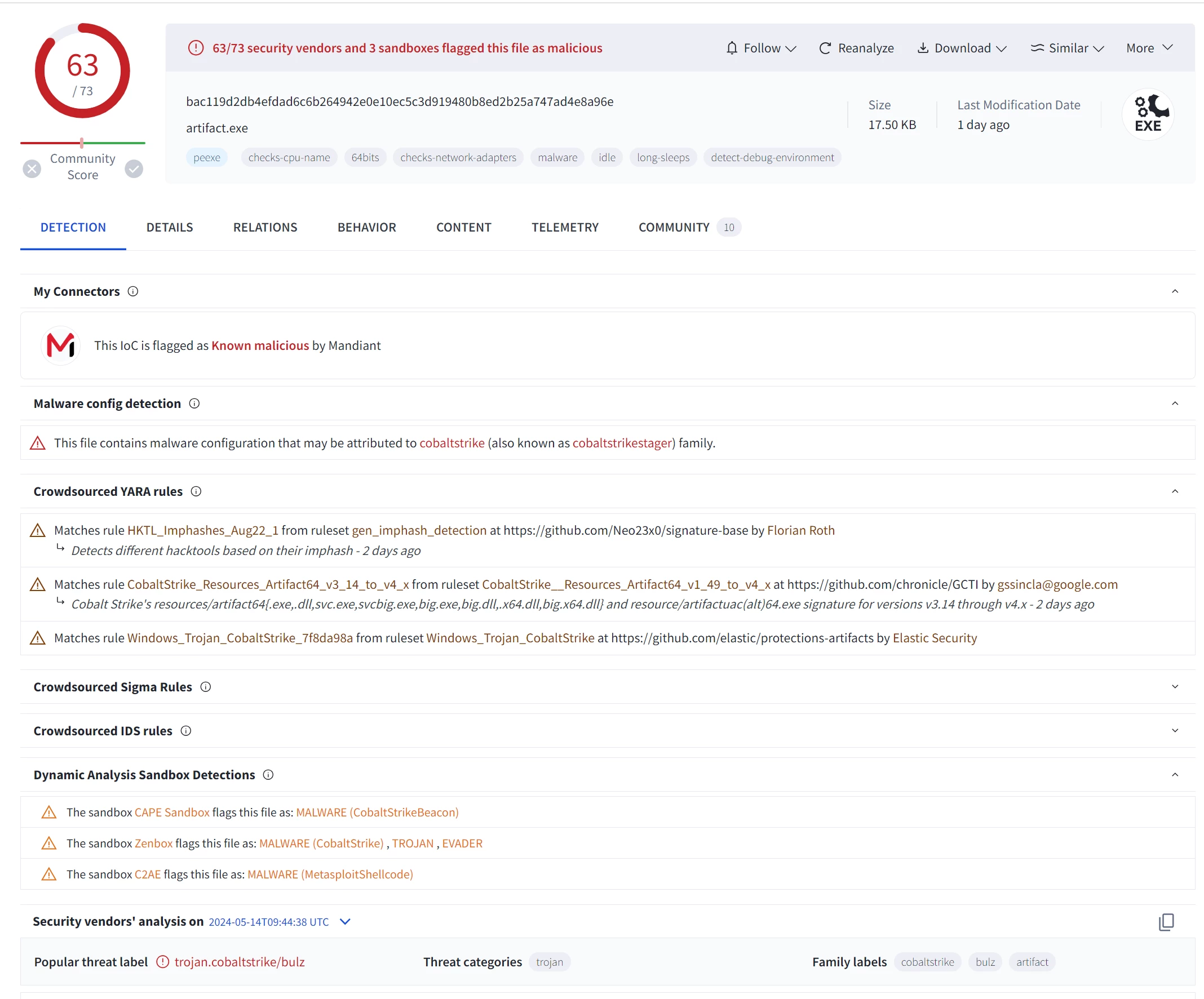
Task: Open the COMMUNITY tab
Action: (689, 228)
